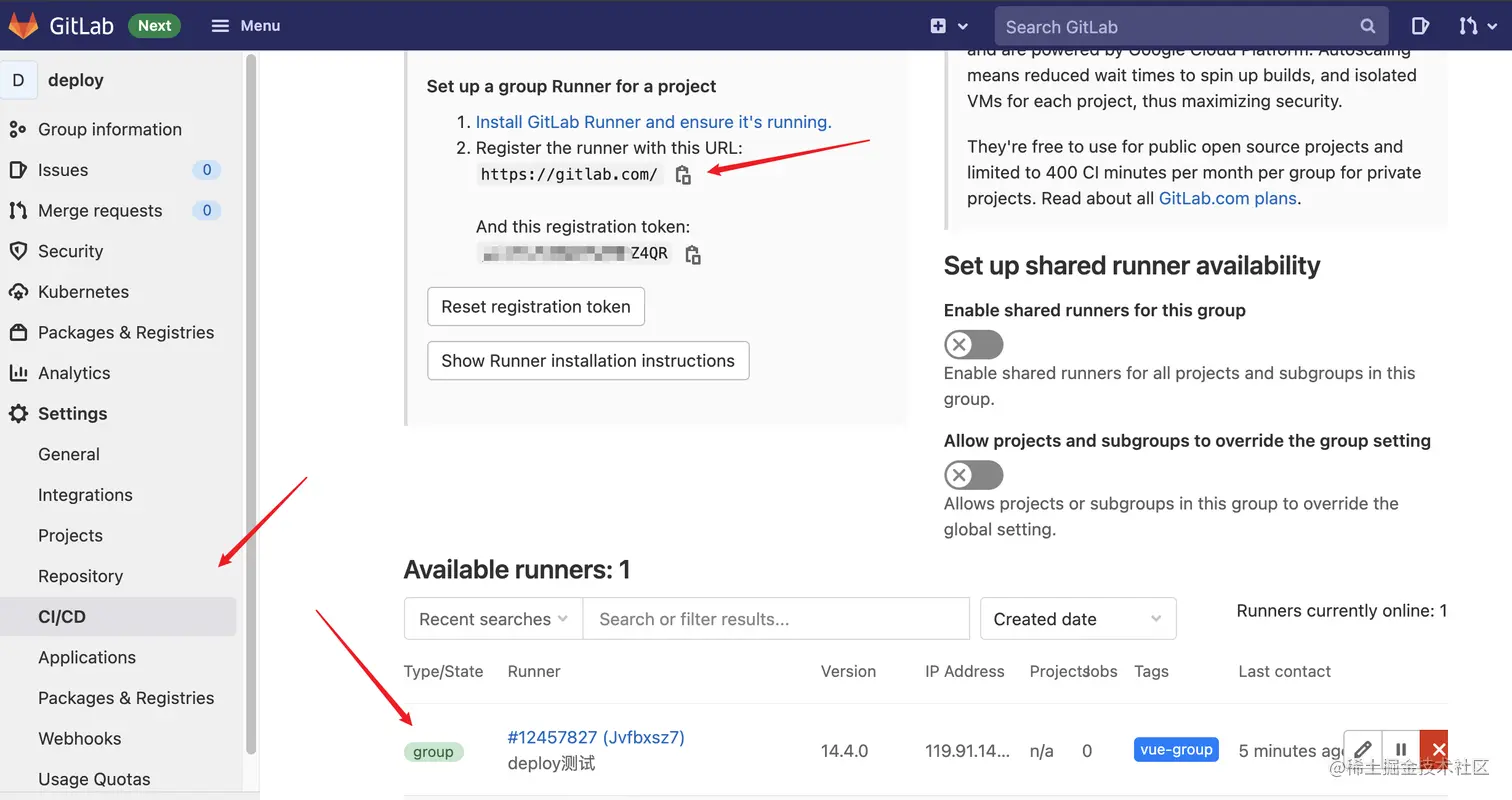Click the Issues count badge 0
Image resolution: width=1512 pixels, height=800 pixels.
207,170
